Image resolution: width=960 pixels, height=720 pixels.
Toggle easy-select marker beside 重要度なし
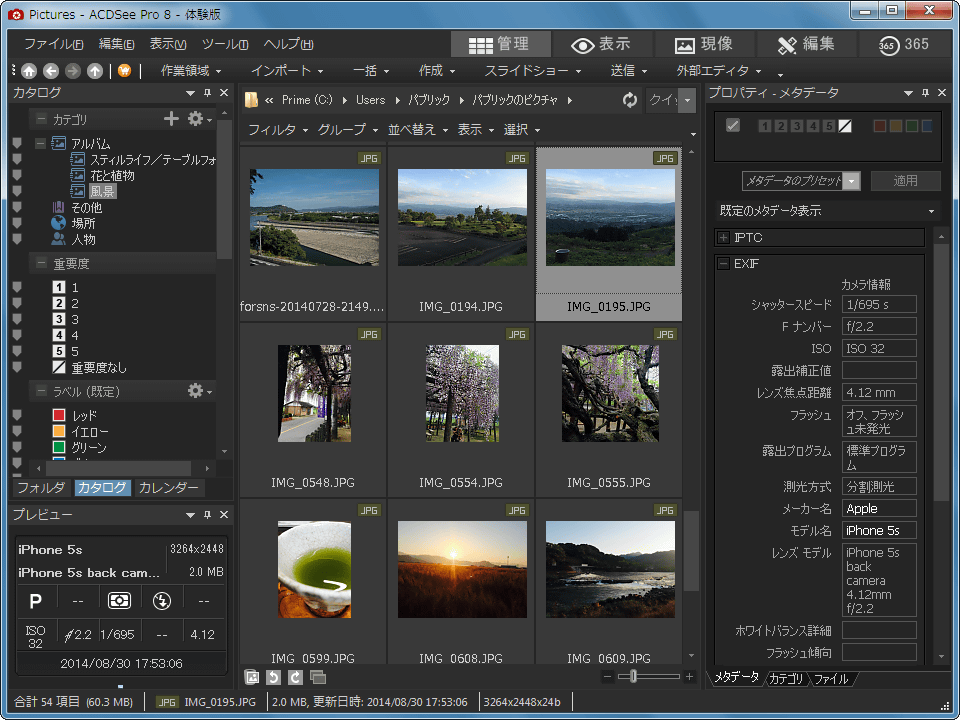(x=17, y=367)
